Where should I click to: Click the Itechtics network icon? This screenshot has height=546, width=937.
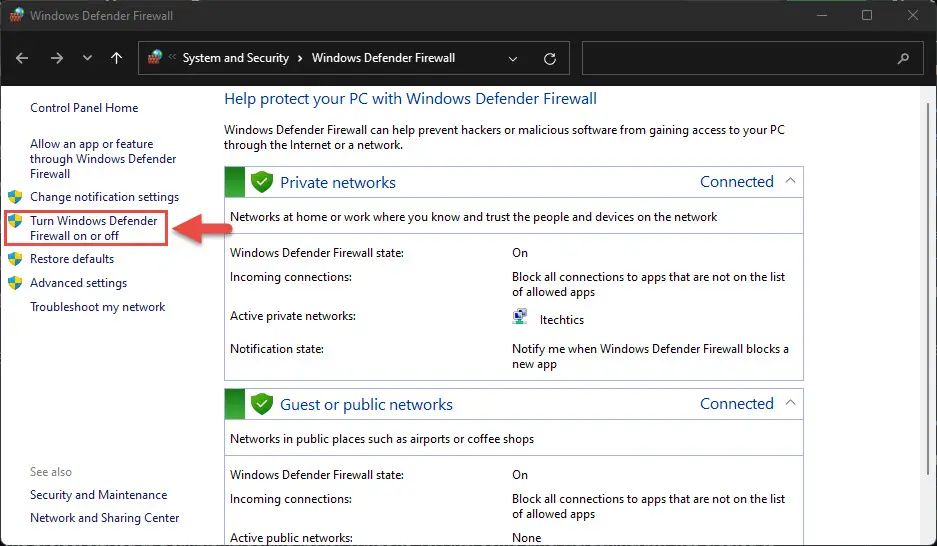[x=520, y=317]
